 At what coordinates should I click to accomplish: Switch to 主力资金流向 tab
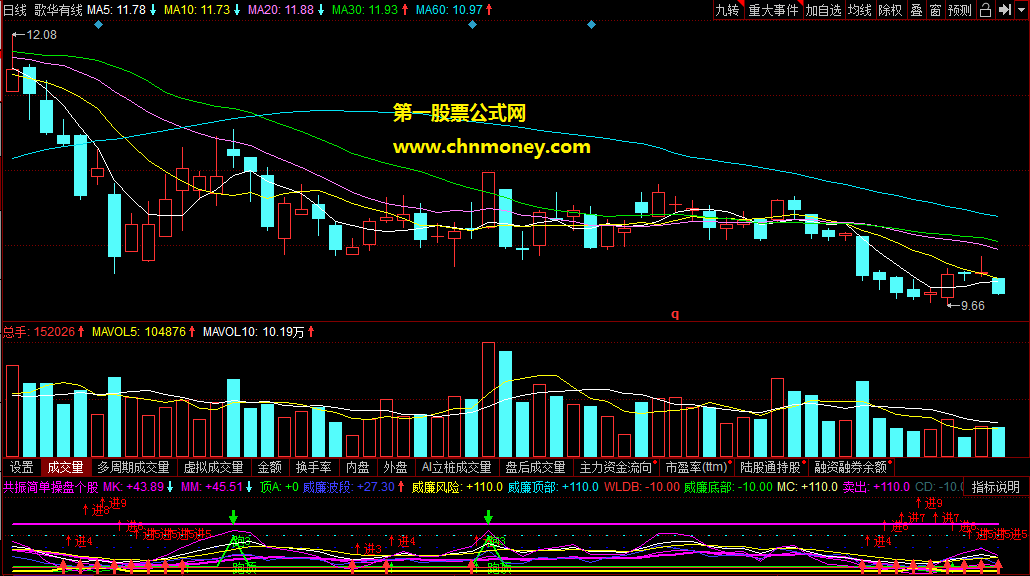(x=616, y=467)
